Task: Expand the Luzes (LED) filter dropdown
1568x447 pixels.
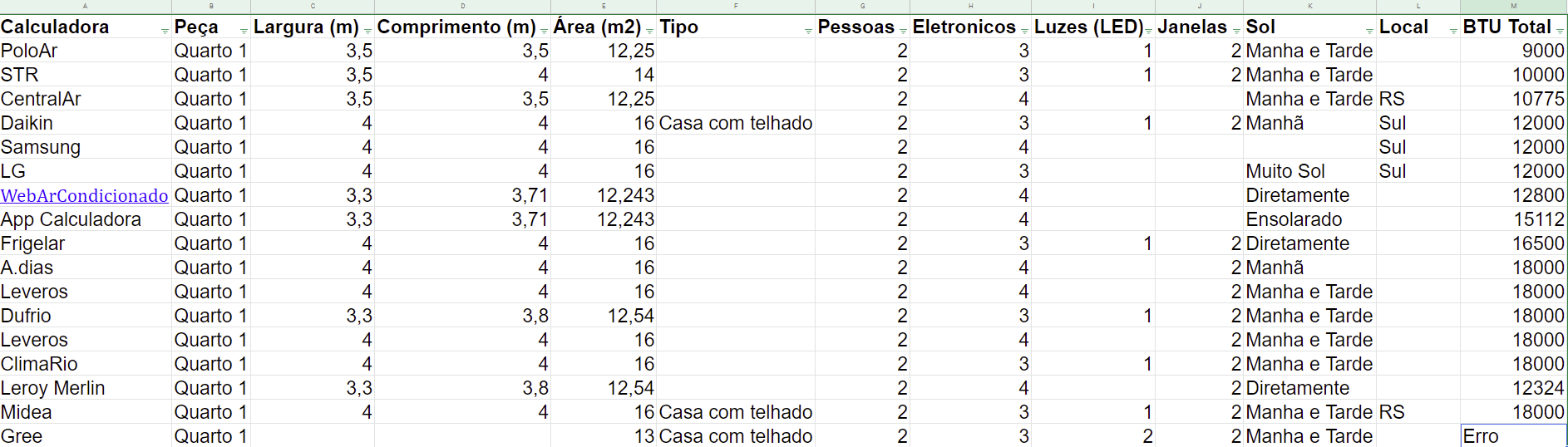Action: coord(1148,32)
